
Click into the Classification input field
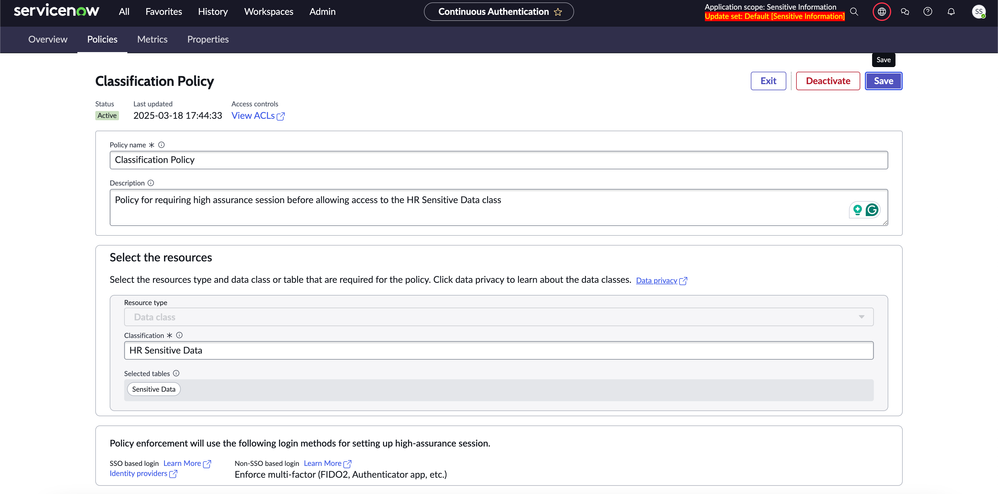498,350
